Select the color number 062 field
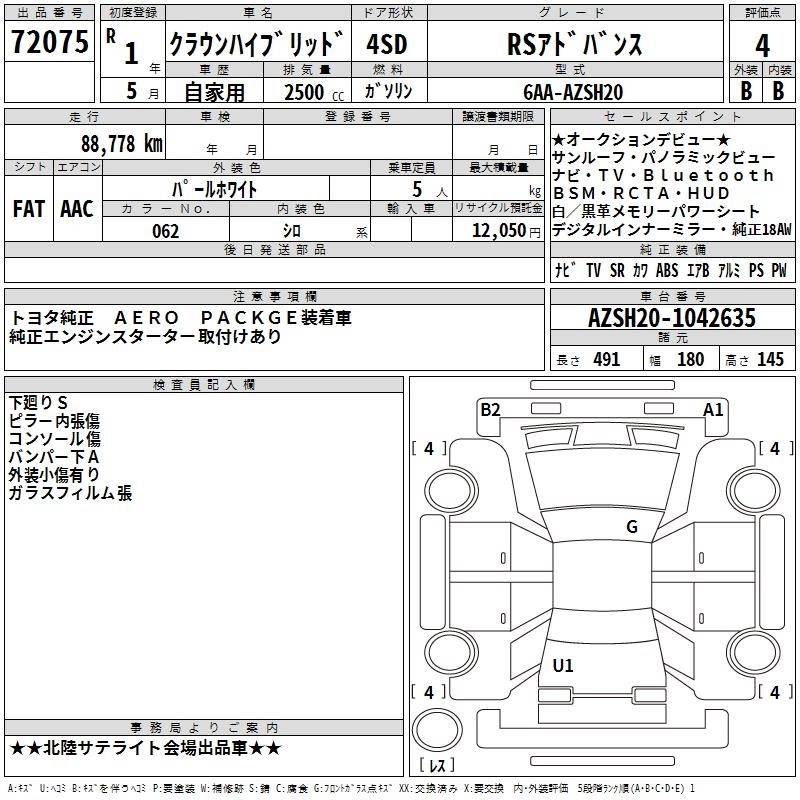Viewport: 800px width, 800px height. click(x=165, y=231)
